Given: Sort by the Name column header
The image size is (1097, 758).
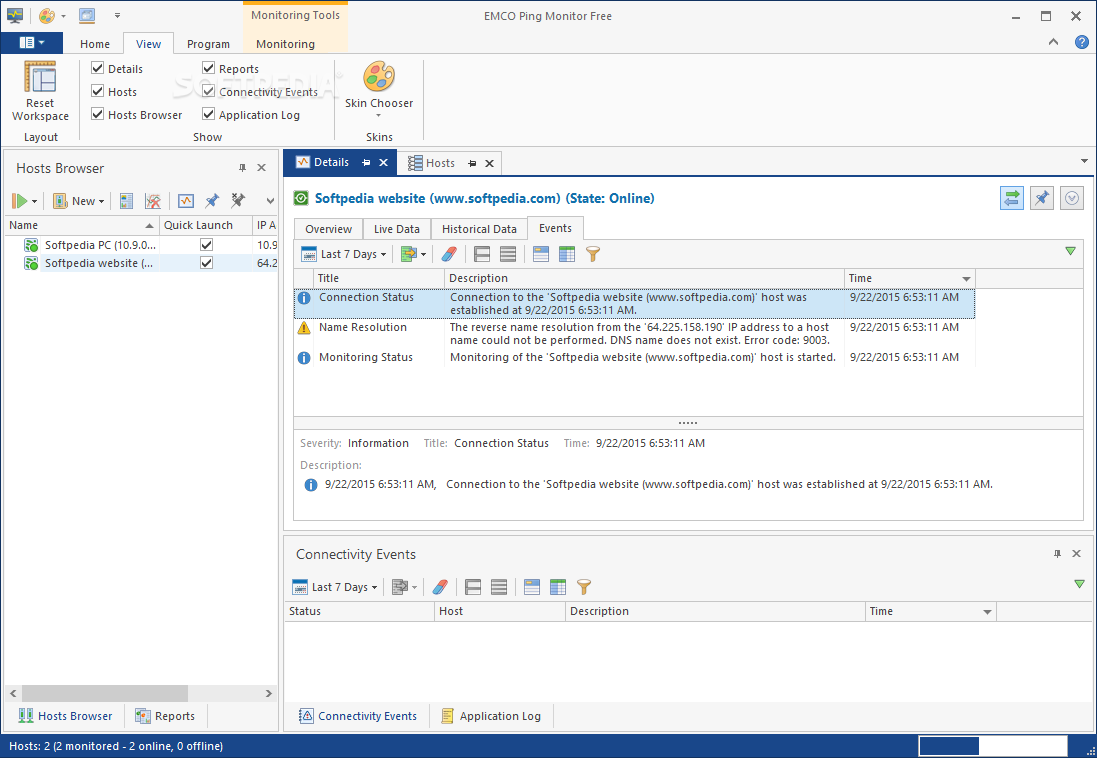Looking at the screenshot, I should tap(82, 225).
